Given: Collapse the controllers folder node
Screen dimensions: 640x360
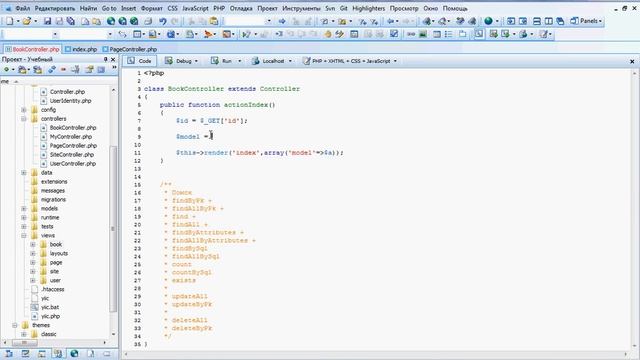Looking at the screenshot, I should tap(24, 119).
